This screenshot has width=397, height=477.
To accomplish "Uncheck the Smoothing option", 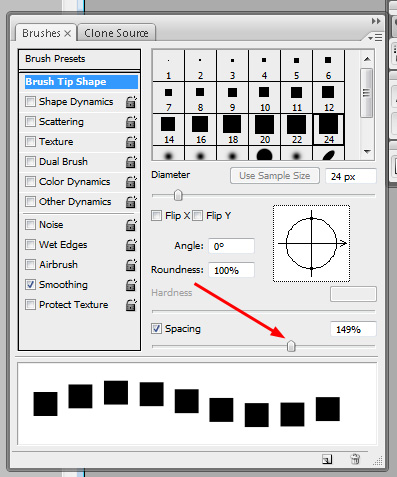I will (30, 284).
